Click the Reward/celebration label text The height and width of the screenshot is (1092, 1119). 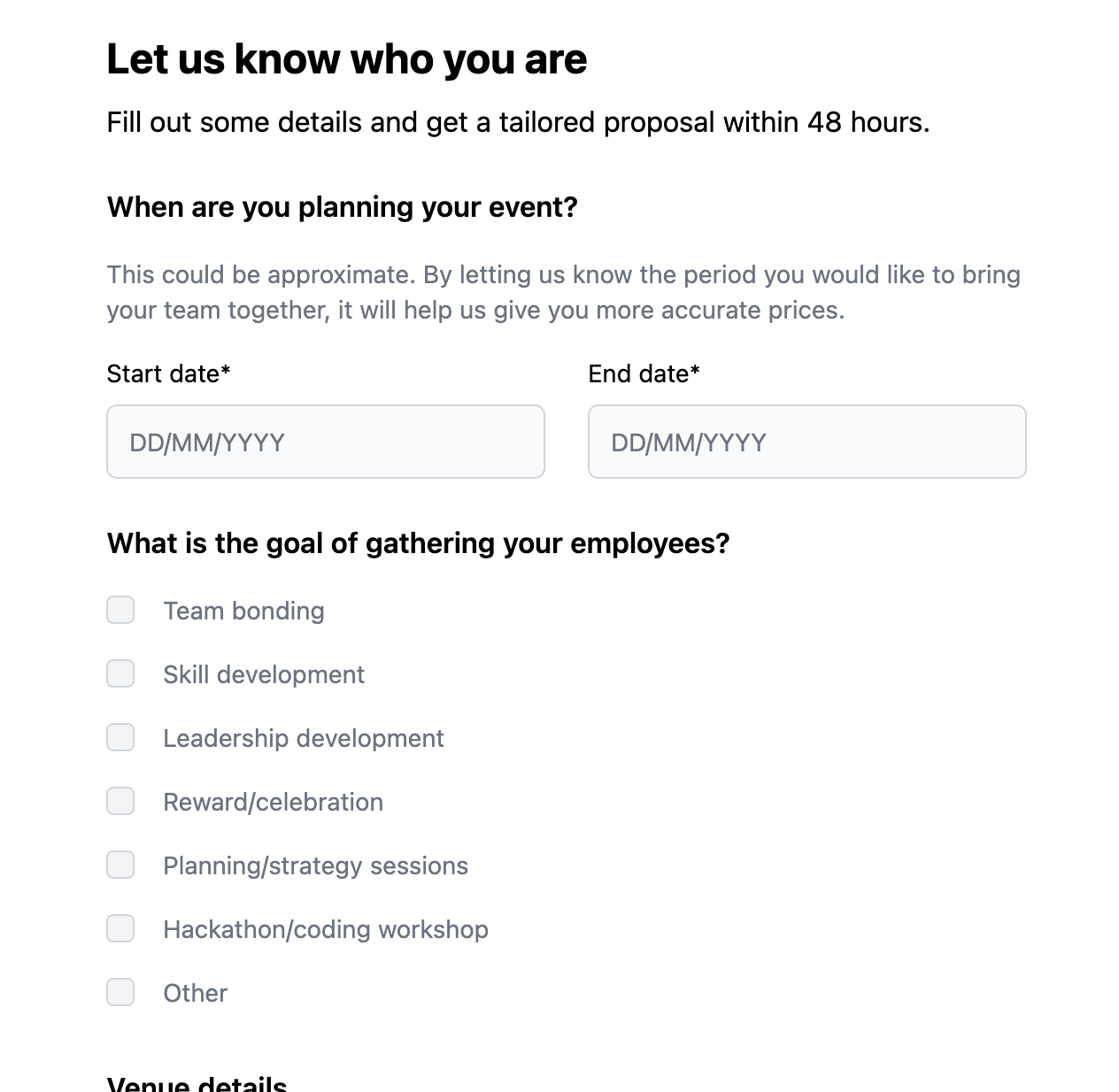(x=273, y=802)
